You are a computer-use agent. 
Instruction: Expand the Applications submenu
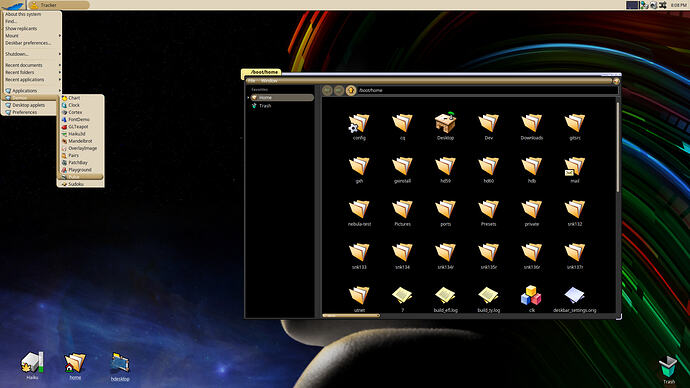[32, 91]
